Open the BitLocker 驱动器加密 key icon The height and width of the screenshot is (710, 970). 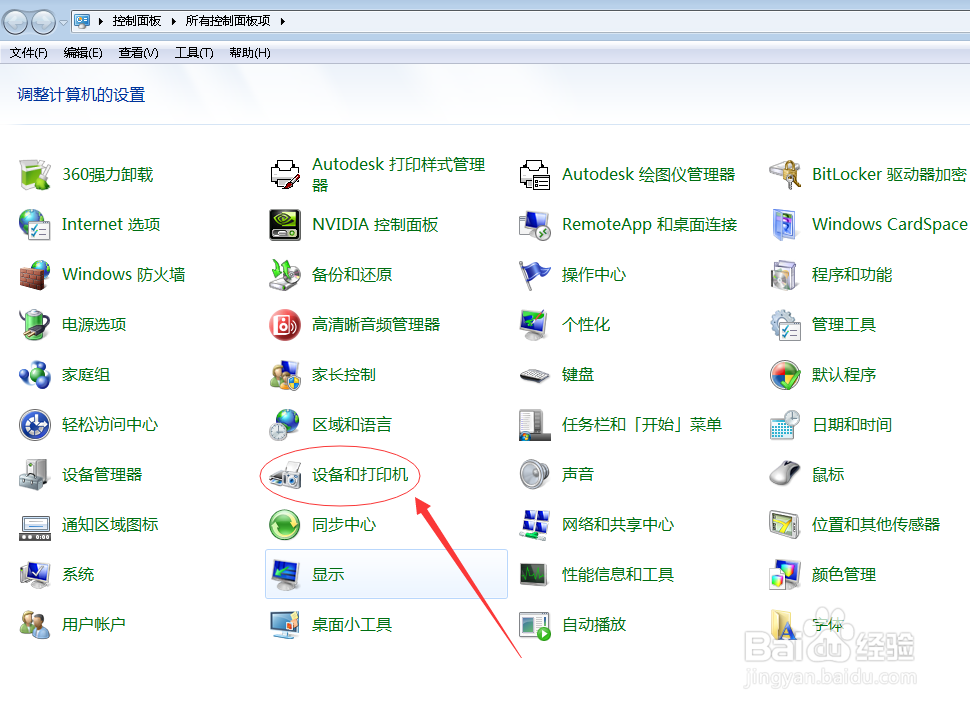[786, 174]
